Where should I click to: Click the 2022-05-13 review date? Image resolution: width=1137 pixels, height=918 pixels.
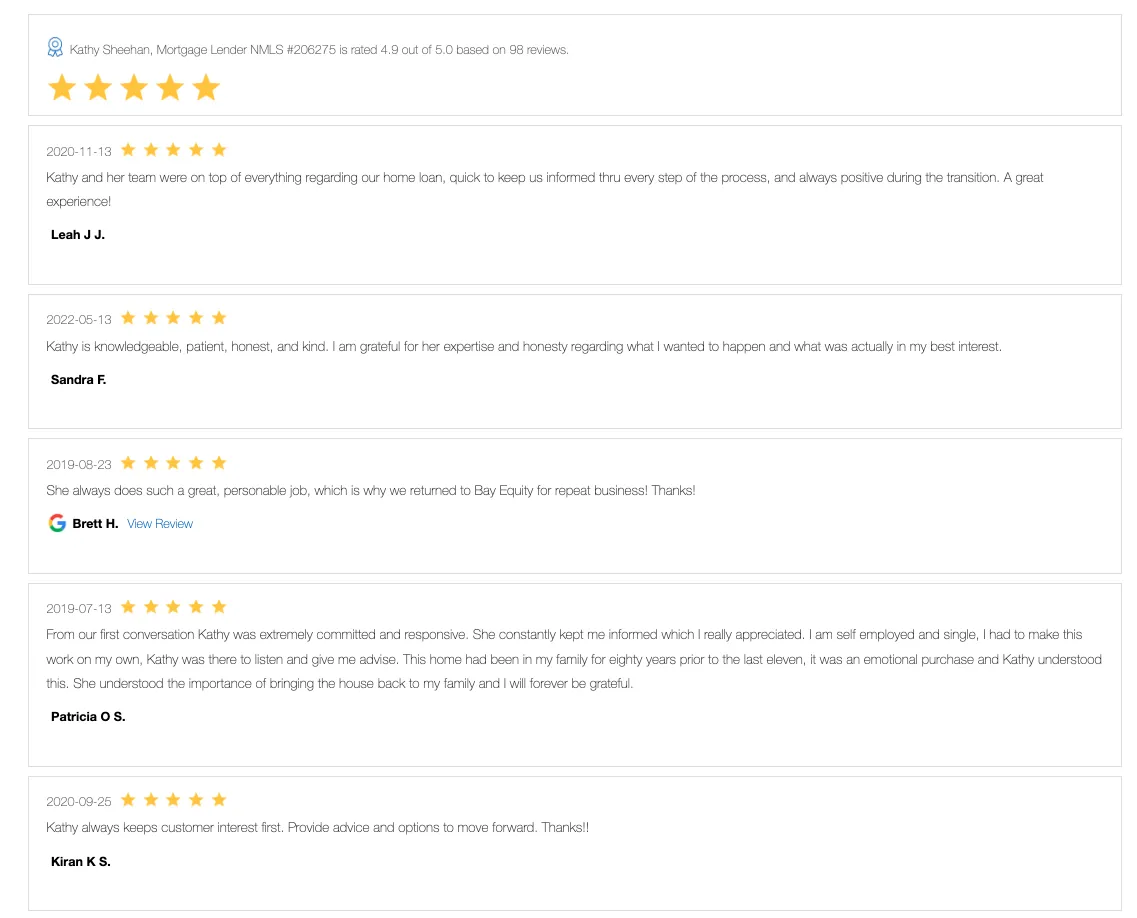(x=79, y=319)
